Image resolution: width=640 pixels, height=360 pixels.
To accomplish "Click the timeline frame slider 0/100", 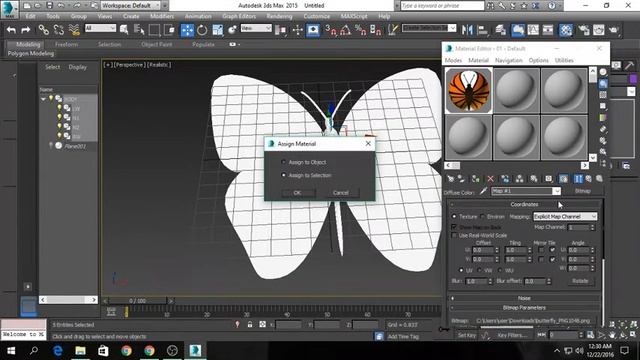I will tap(138, 301).
